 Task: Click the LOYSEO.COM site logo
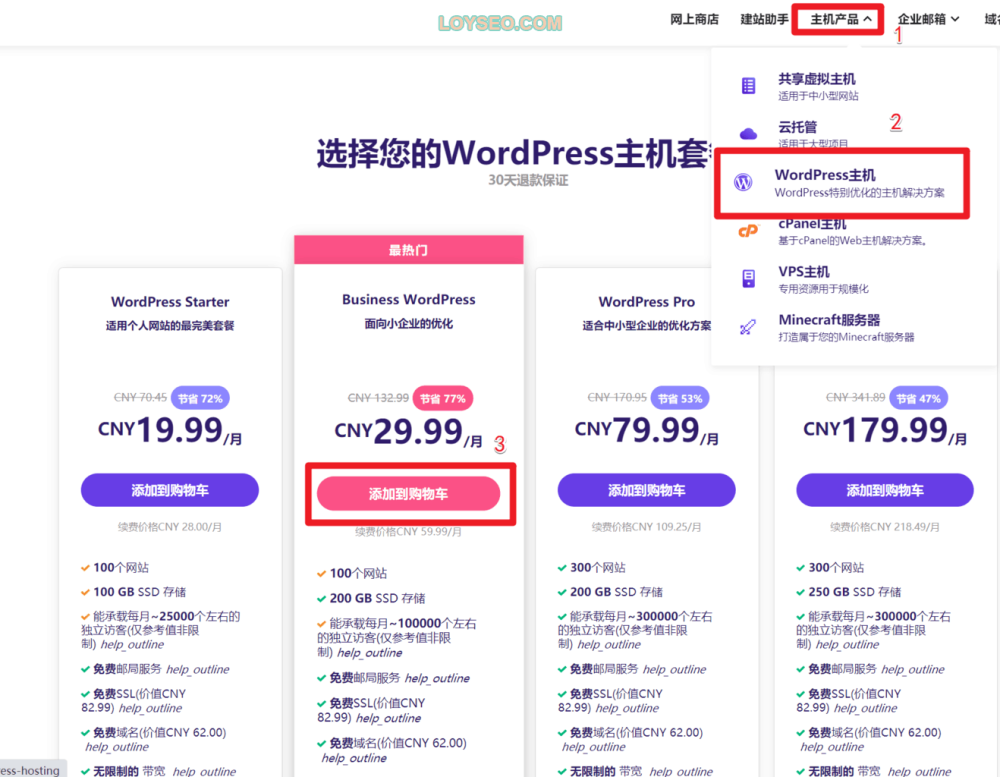click(x=500, y=23)
